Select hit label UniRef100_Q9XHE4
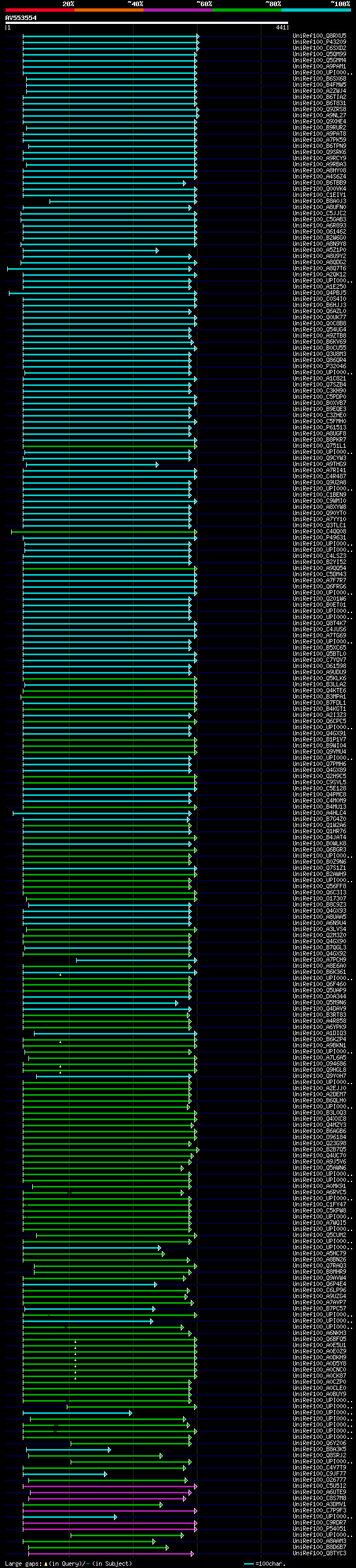This screenshot has height=1568, width=356. [x=319, y=122]
